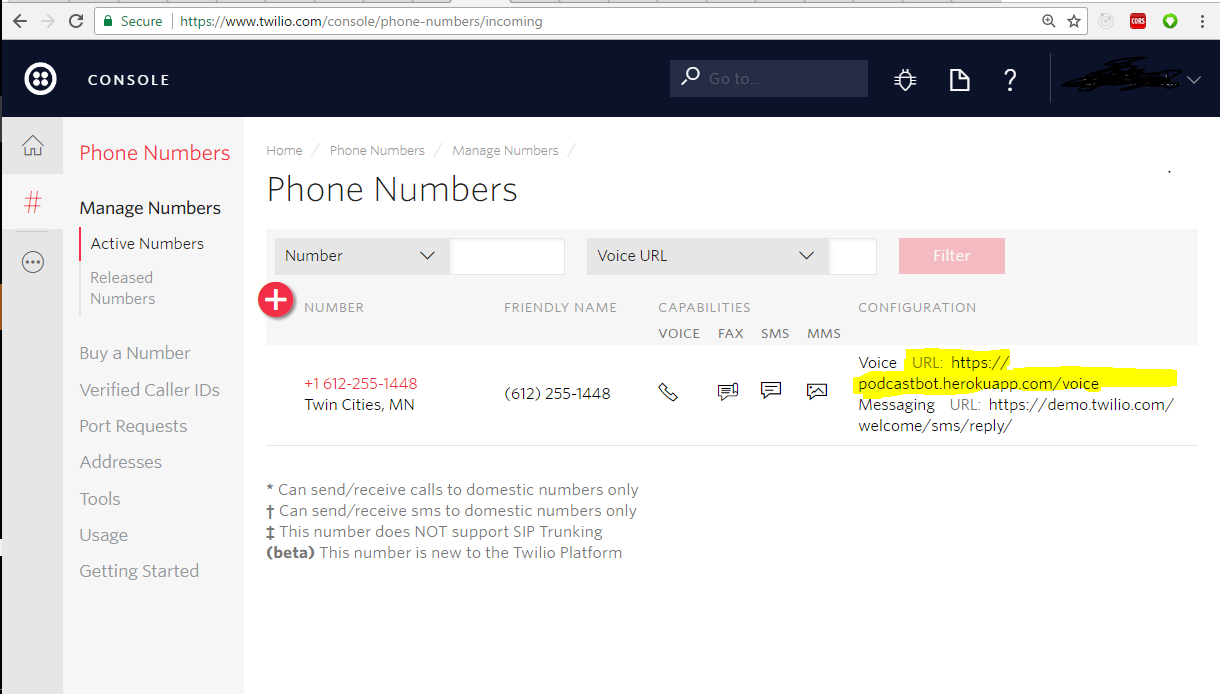The width and height of the screenshot is (1220, 694).
Task: Click the CONSOLE header link
Action: click(x=129, y=80)
